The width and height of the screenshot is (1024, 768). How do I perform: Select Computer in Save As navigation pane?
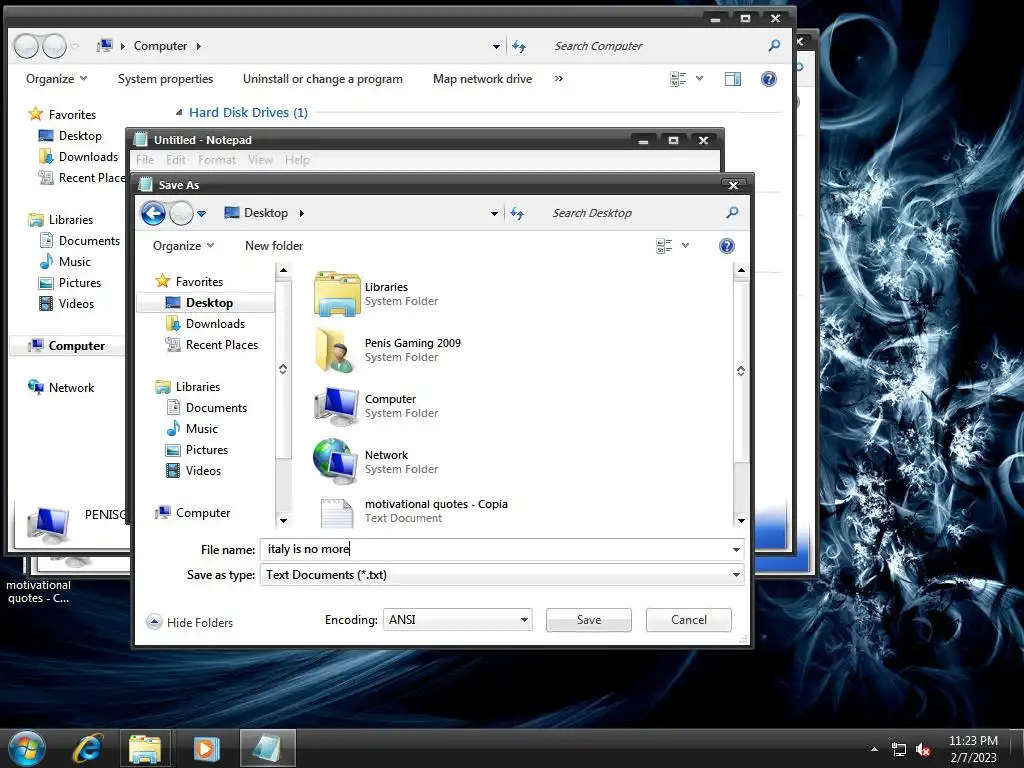(202, 513)
